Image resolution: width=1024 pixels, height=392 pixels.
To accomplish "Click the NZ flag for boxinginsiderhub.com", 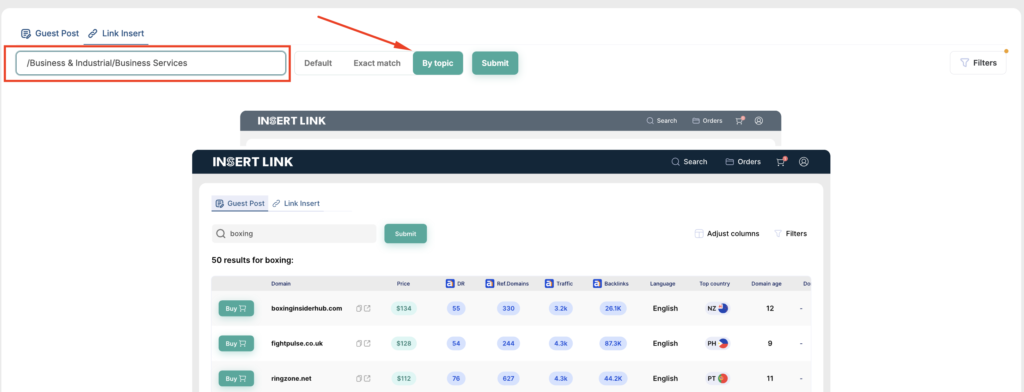I will coord(723,308).
